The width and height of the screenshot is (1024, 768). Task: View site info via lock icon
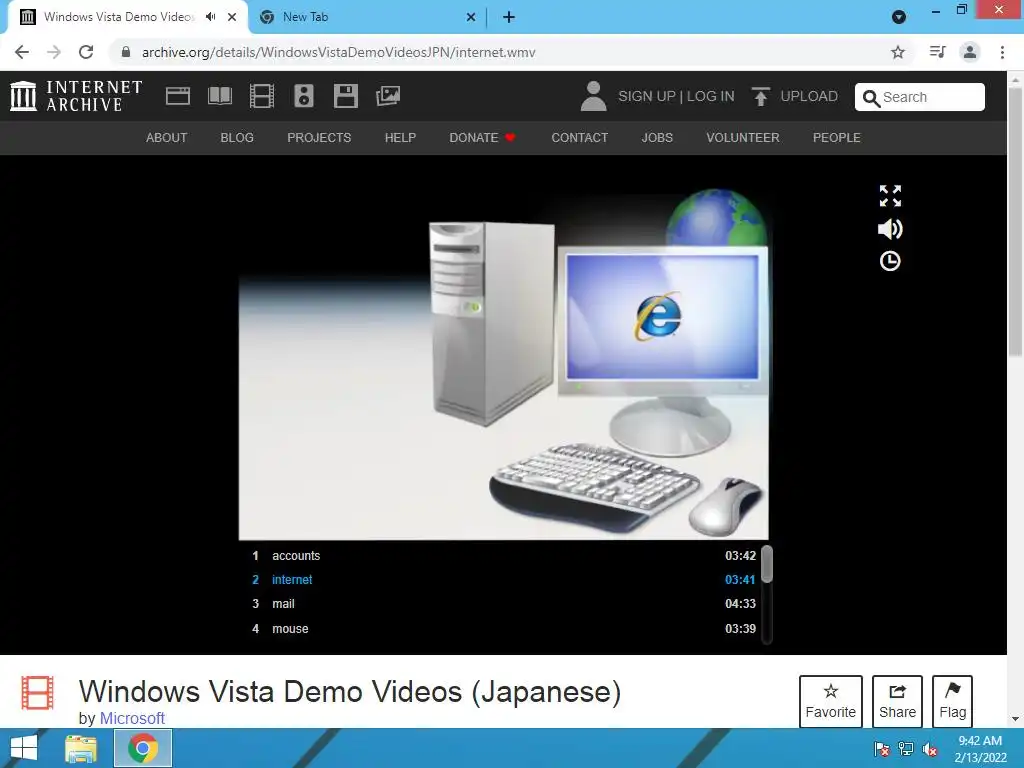[x=126, y=52]
